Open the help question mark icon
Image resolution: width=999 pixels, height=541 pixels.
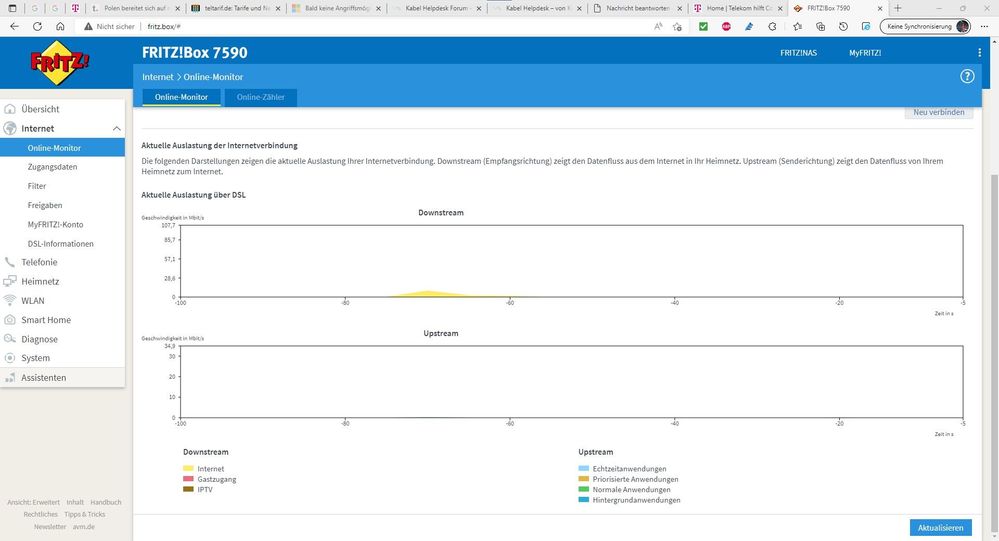[x=967, y=76]
